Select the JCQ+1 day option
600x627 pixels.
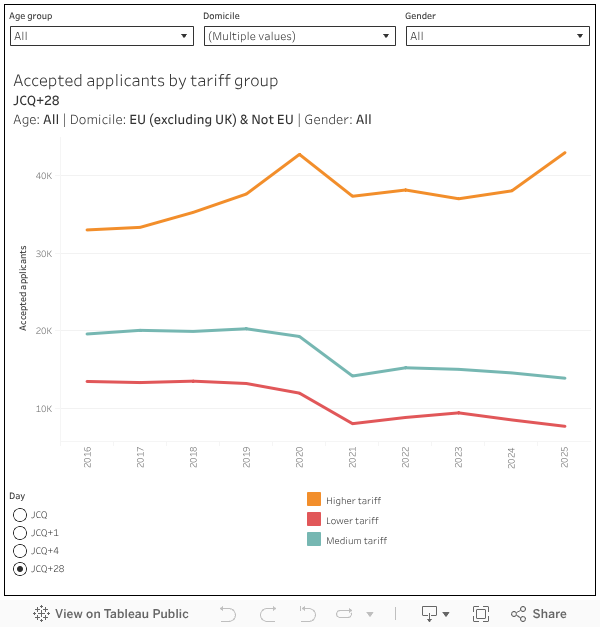[20, 532]
